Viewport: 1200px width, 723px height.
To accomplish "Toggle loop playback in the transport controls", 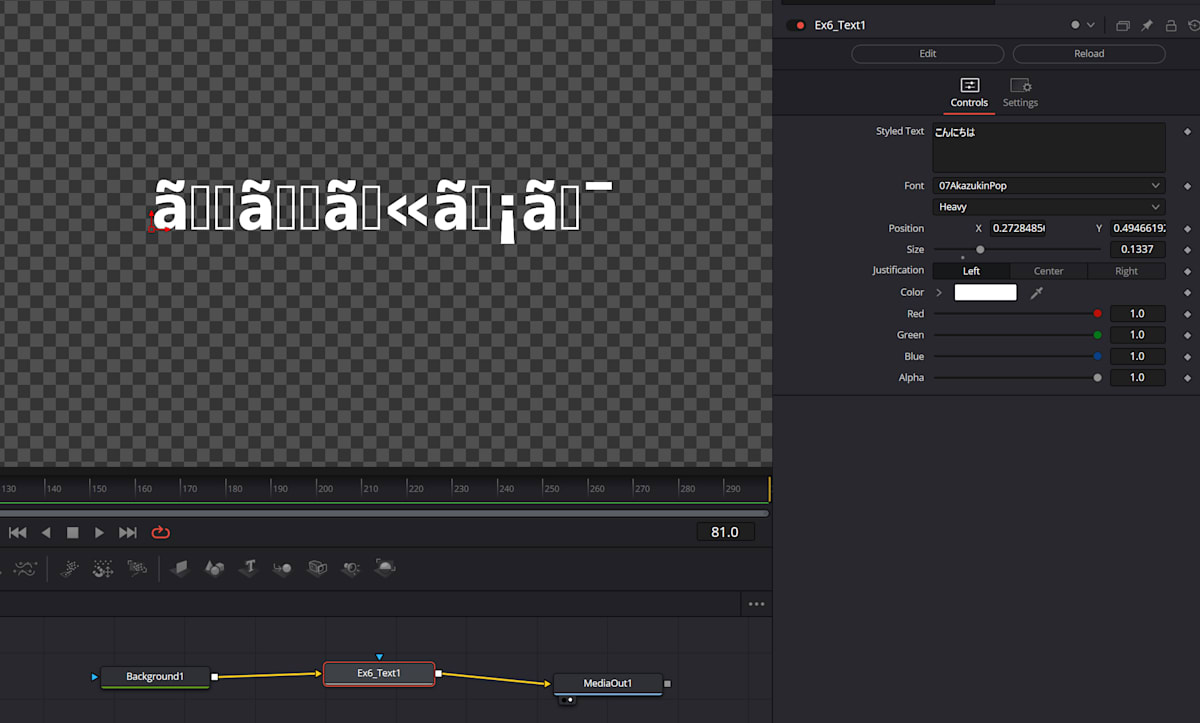I will 160,532.
